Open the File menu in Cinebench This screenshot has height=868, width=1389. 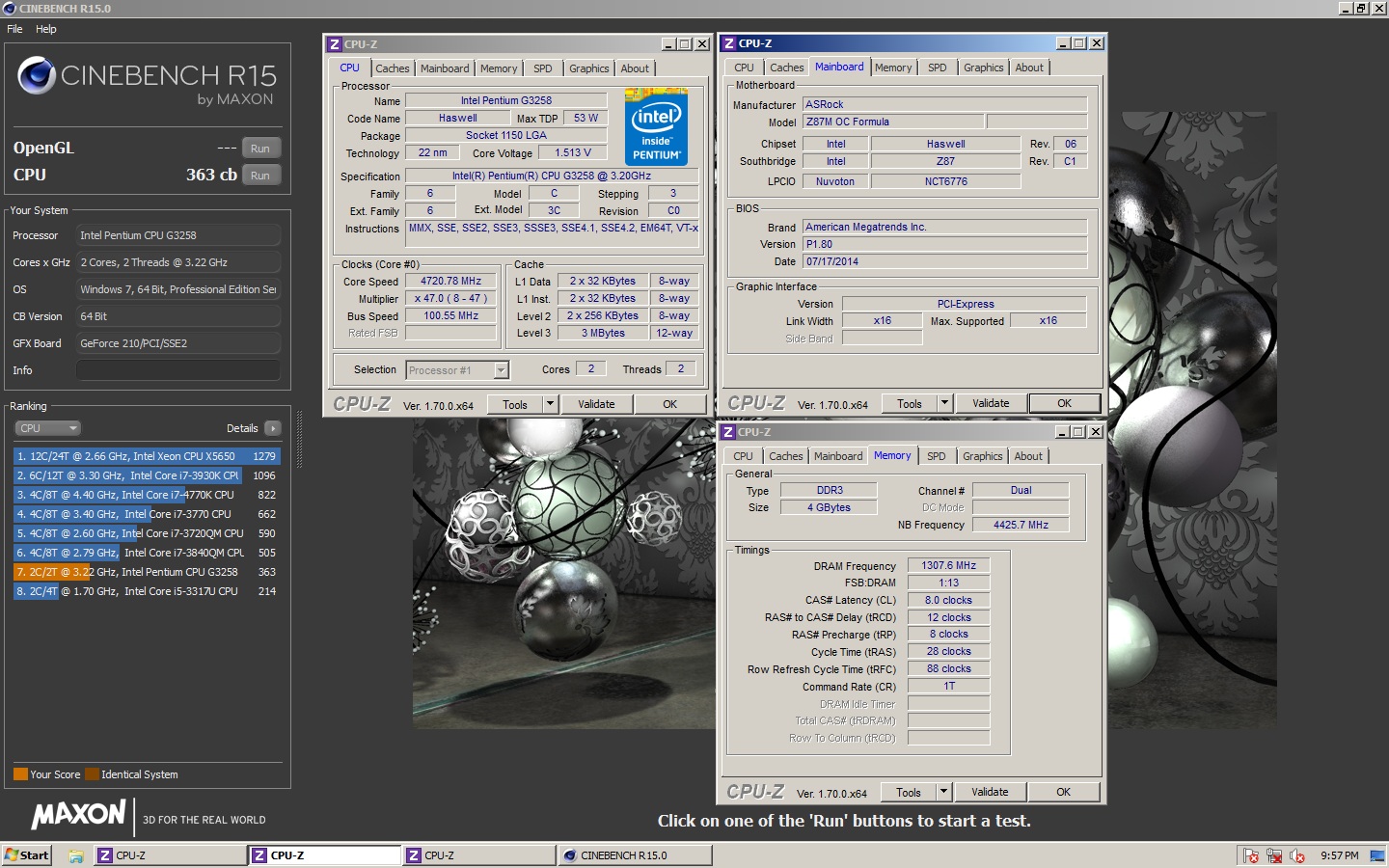(x=14, y=29)
